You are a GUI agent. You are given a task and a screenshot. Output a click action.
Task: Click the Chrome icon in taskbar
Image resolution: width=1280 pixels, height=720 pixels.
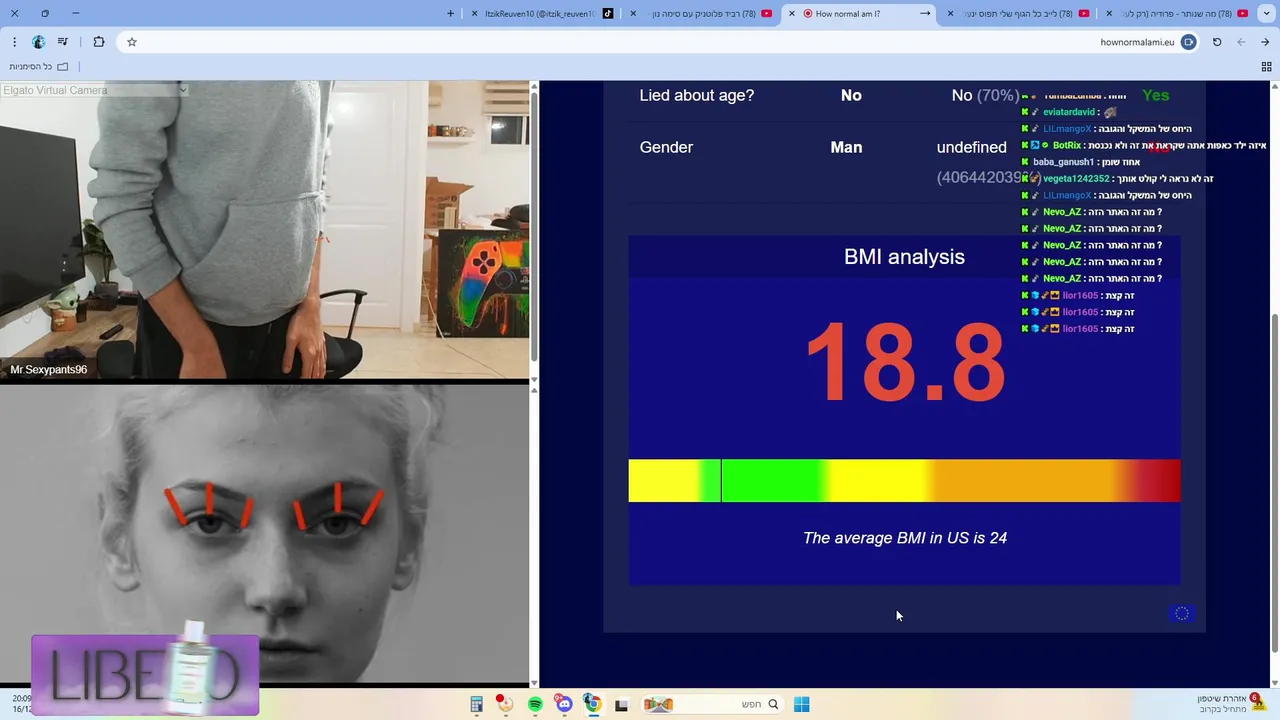point(592,704)
